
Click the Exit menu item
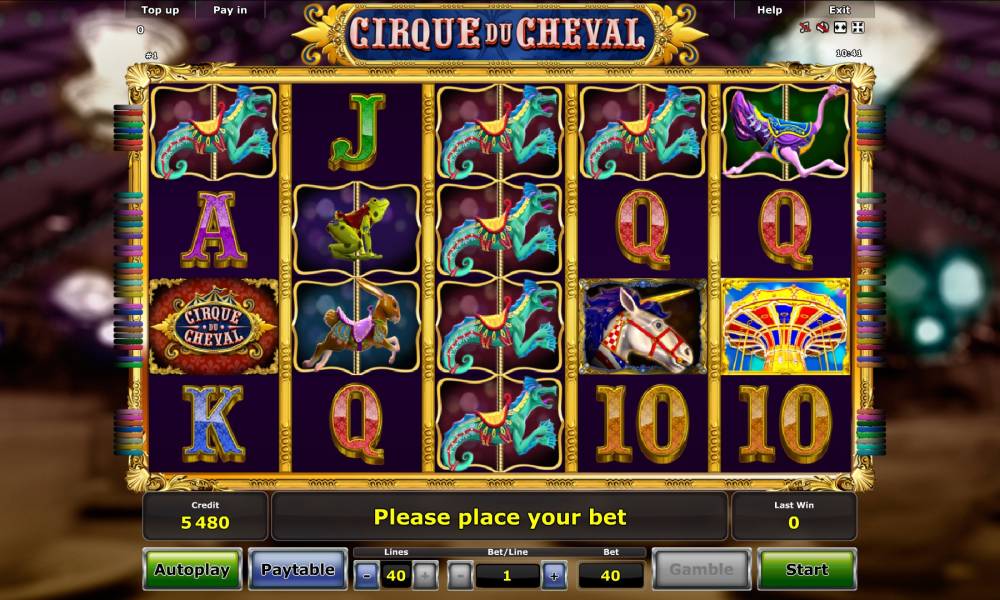coord(839,10)
